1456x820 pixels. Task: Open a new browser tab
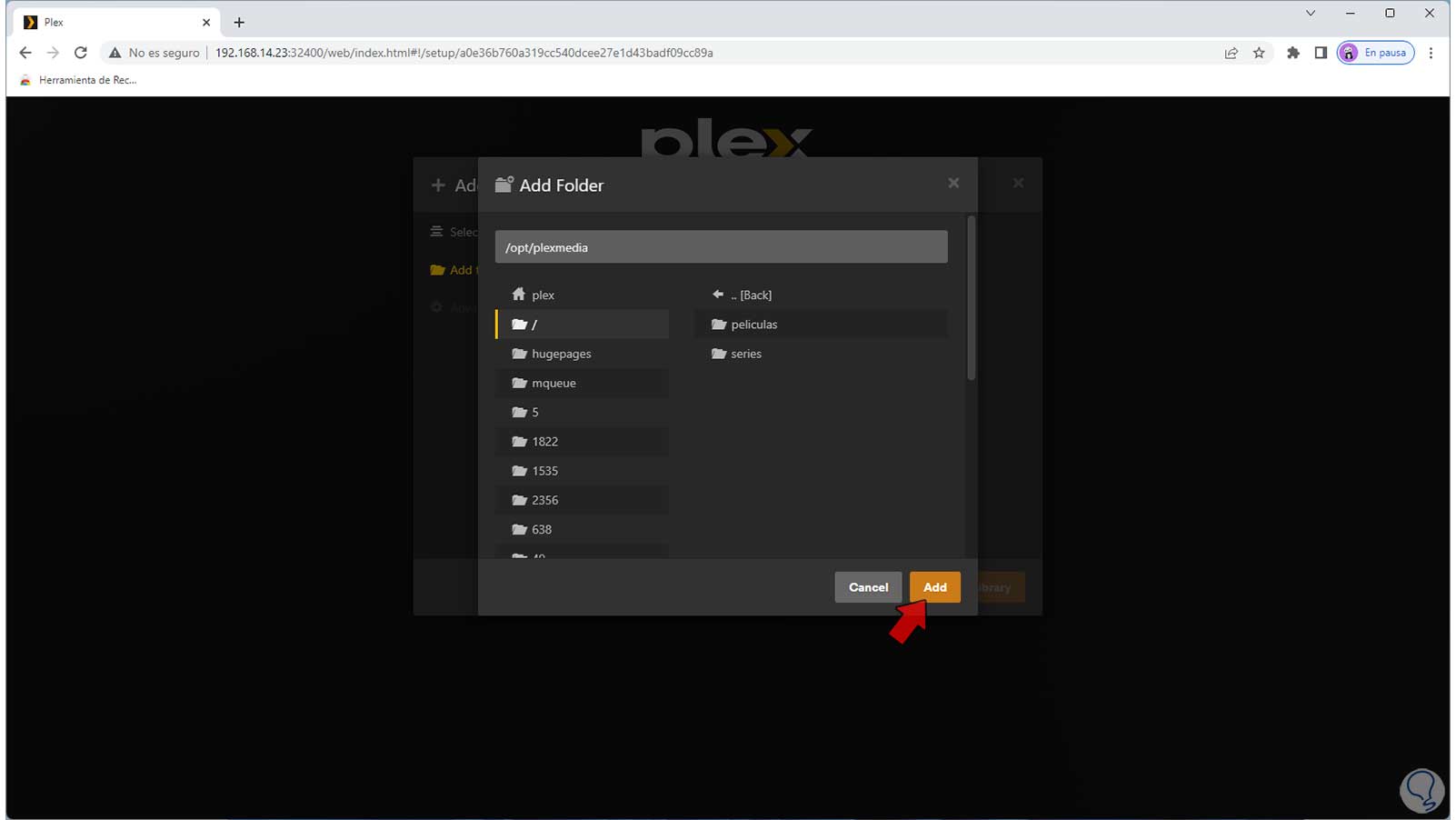point(239,22)
